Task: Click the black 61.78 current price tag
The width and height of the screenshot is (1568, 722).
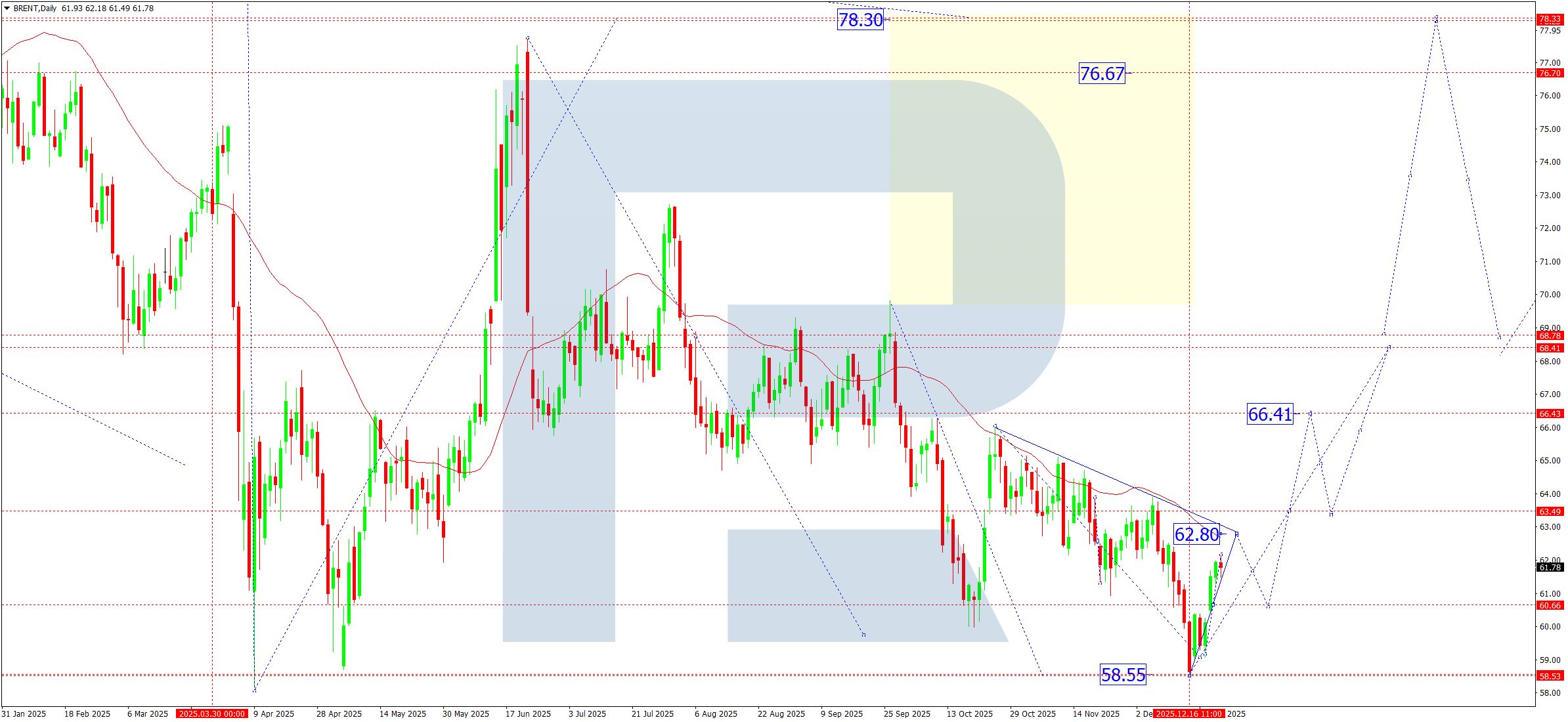Action: tap(1550, 568)
